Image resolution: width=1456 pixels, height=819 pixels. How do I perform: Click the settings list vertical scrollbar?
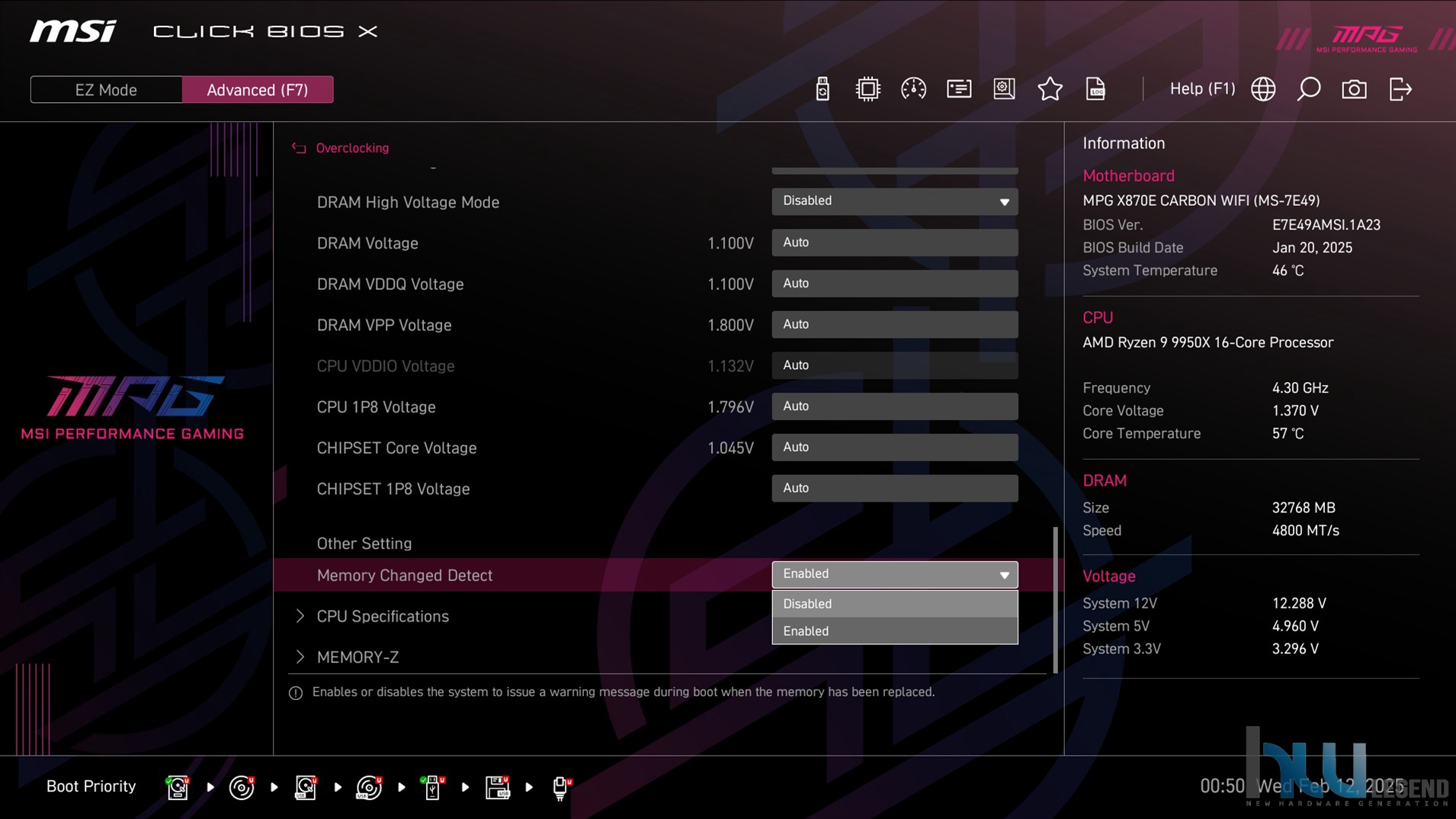click(x=1056, y=599)
